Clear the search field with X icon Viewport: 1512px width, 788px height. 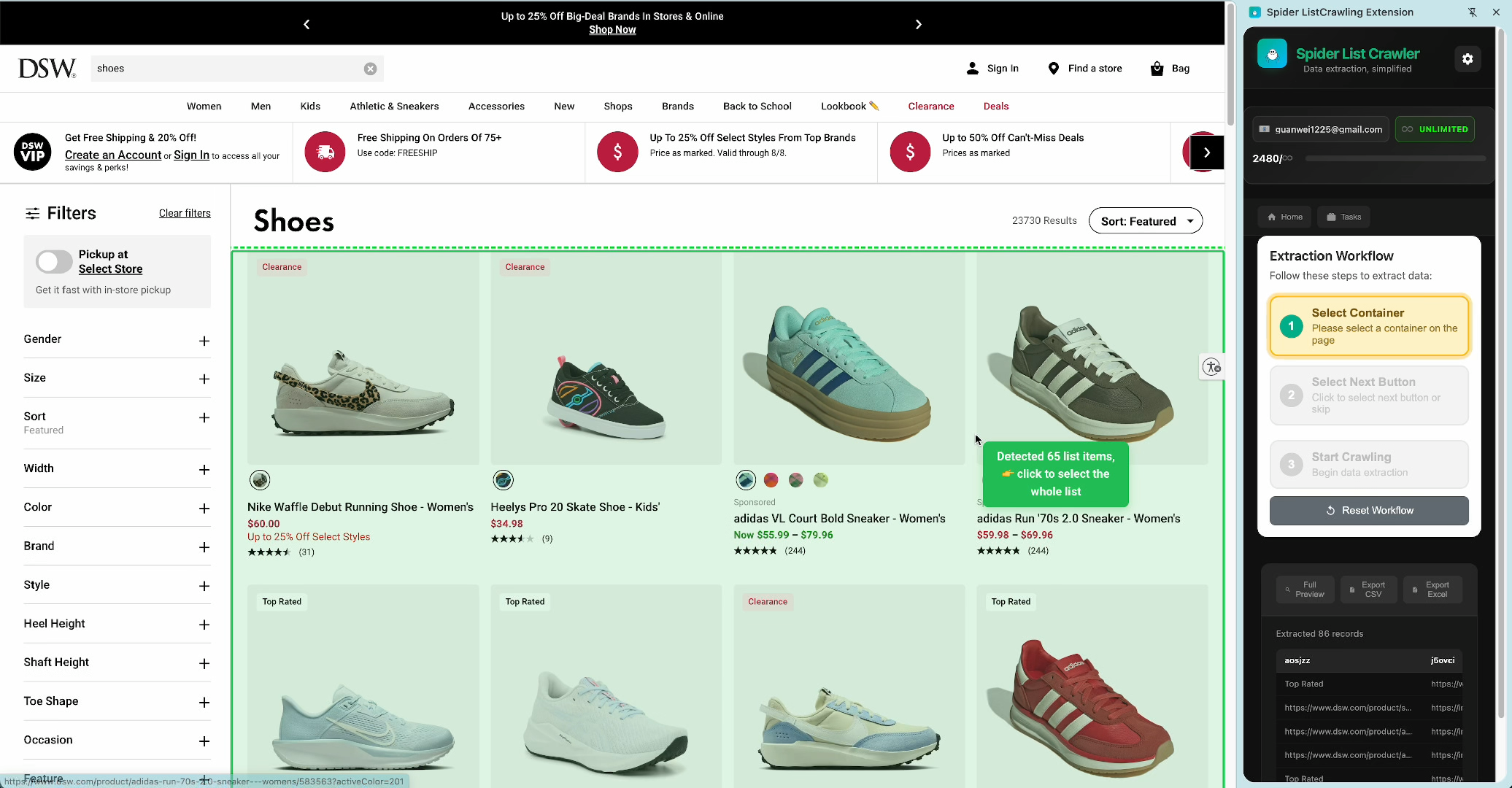point(371,69)
